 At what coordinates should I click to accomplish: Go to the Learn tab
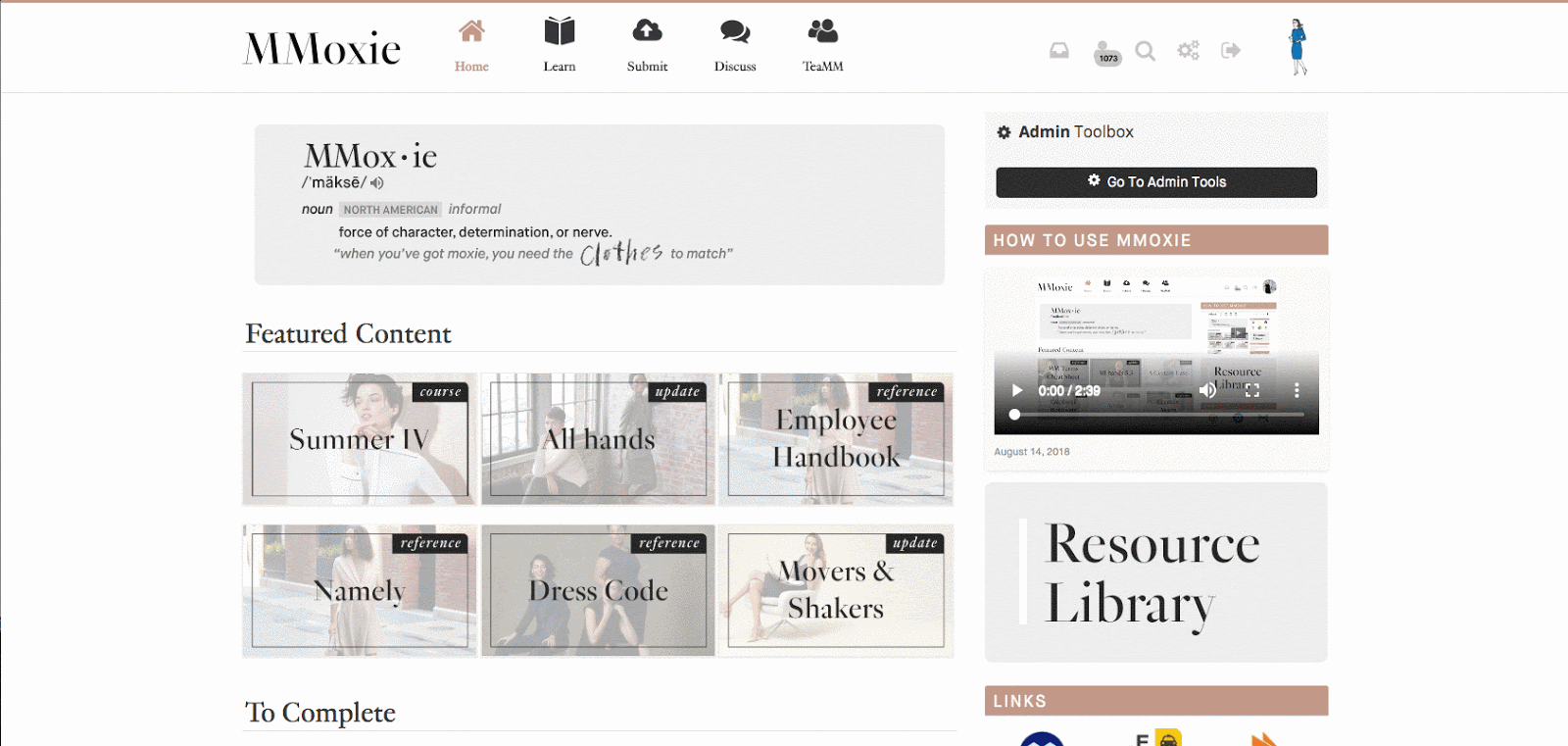[560, 45]
